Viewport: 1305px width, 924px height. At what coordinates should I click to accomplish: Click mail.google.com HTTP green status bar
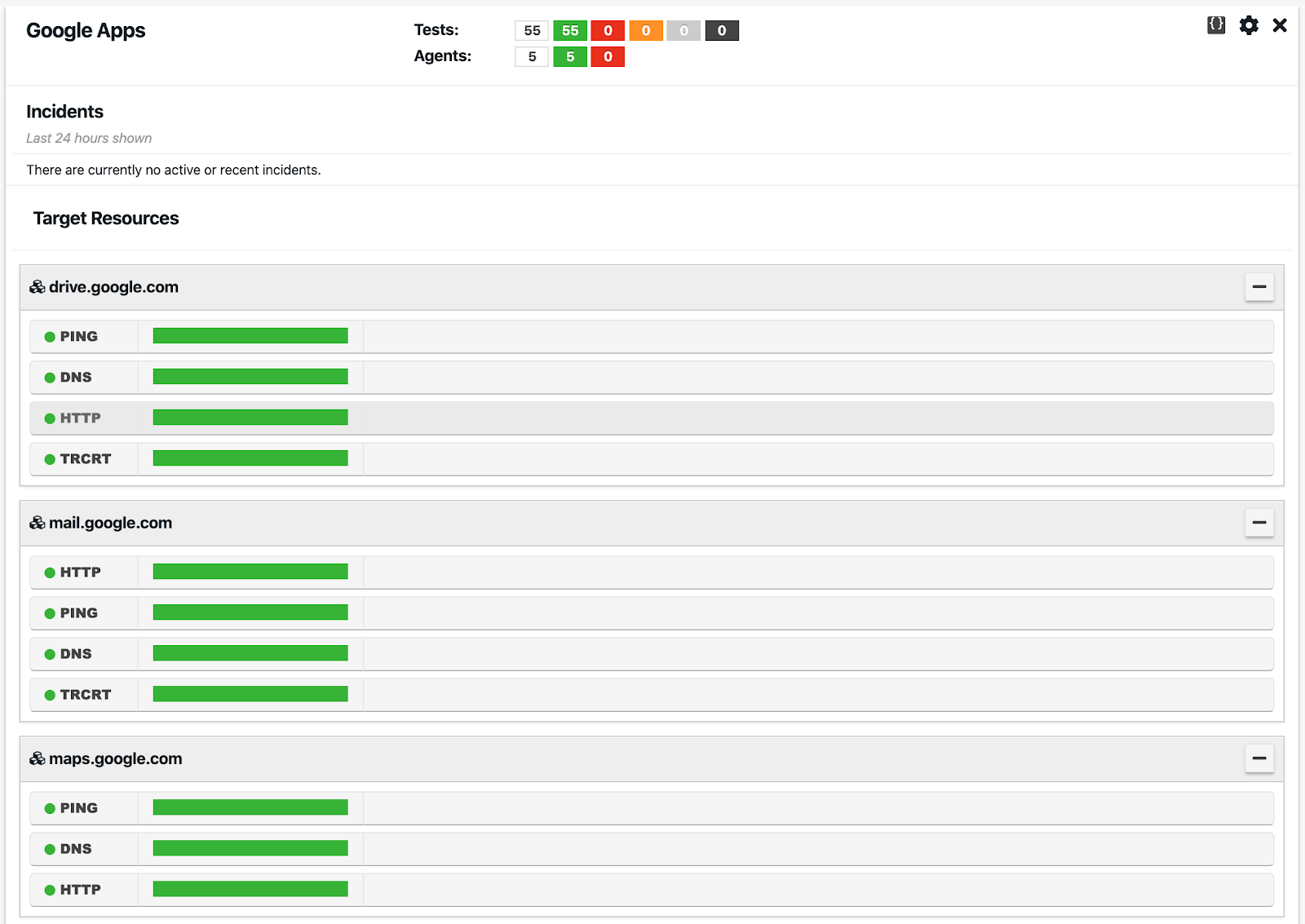(x=250, y=572)
